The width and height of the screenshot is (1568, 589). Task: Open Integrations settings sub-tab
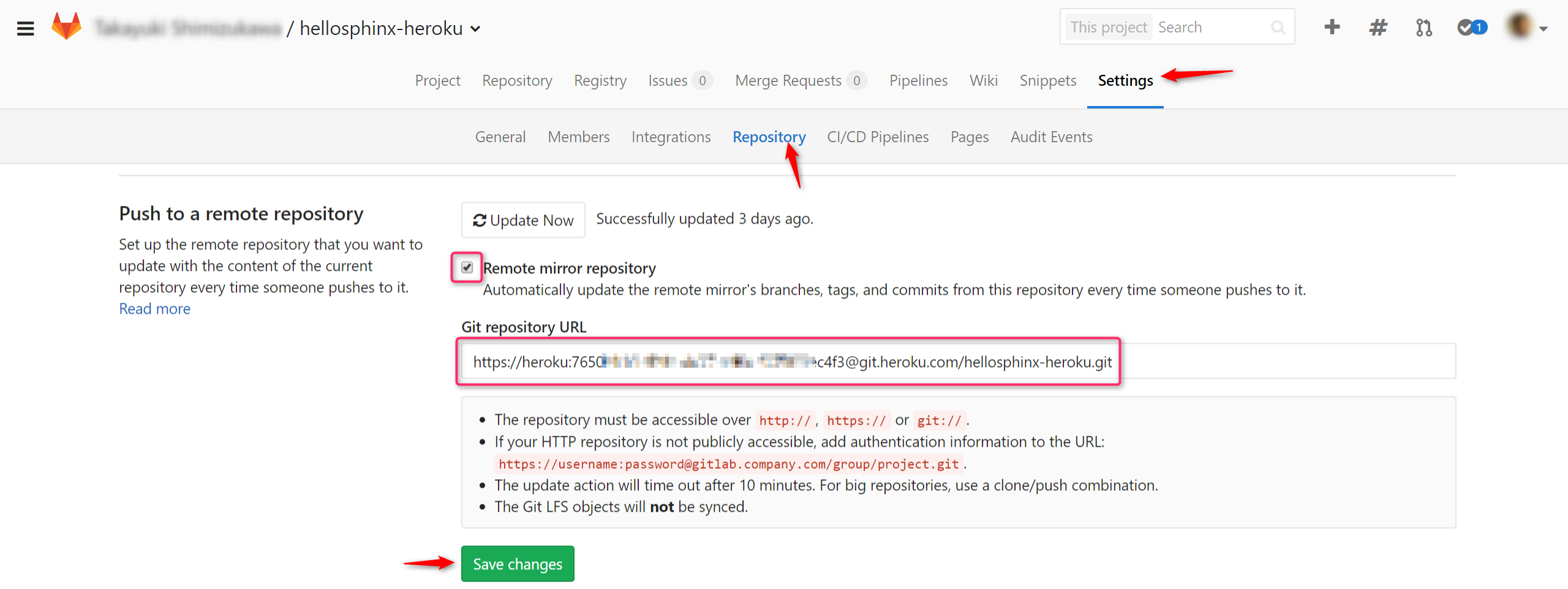[x=671, y=137]
